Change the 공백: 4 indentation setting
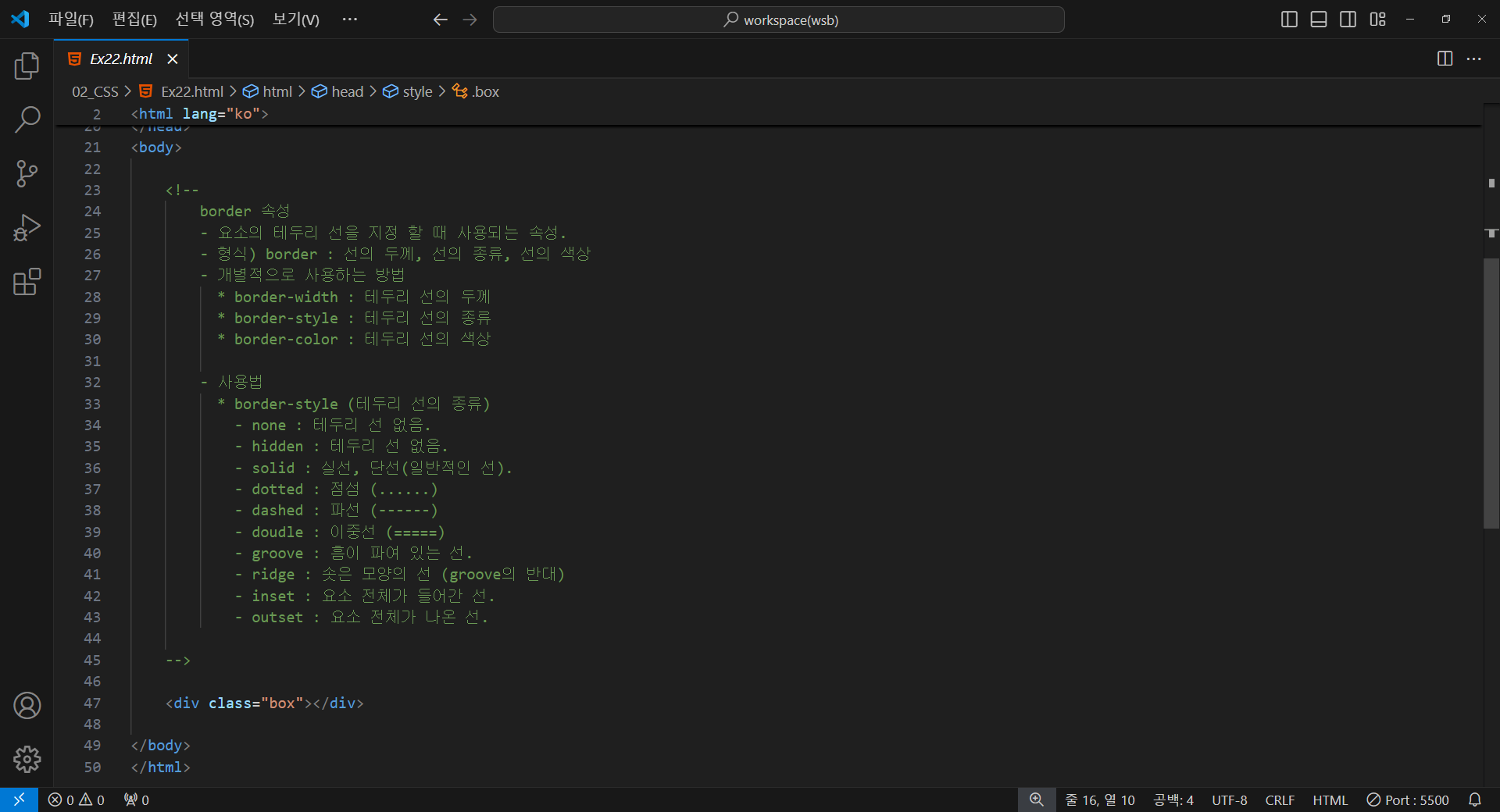Image resolution: width=1500 pixels, height=812 pixels. (x=1173, y=800)
